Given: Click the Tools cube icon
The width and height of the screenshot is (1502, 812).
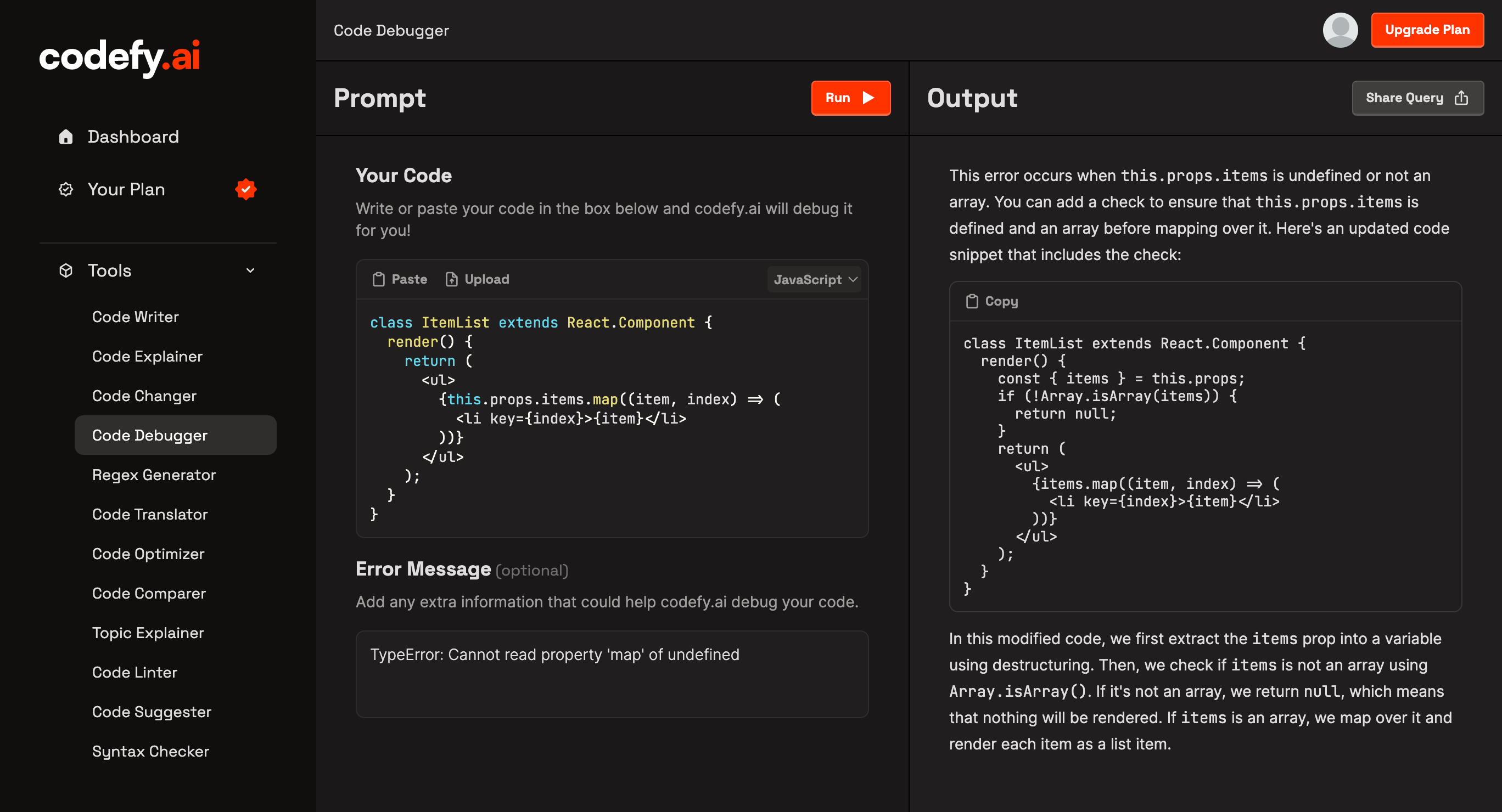Looking at the screenshot, I should [x=66, y=270].
